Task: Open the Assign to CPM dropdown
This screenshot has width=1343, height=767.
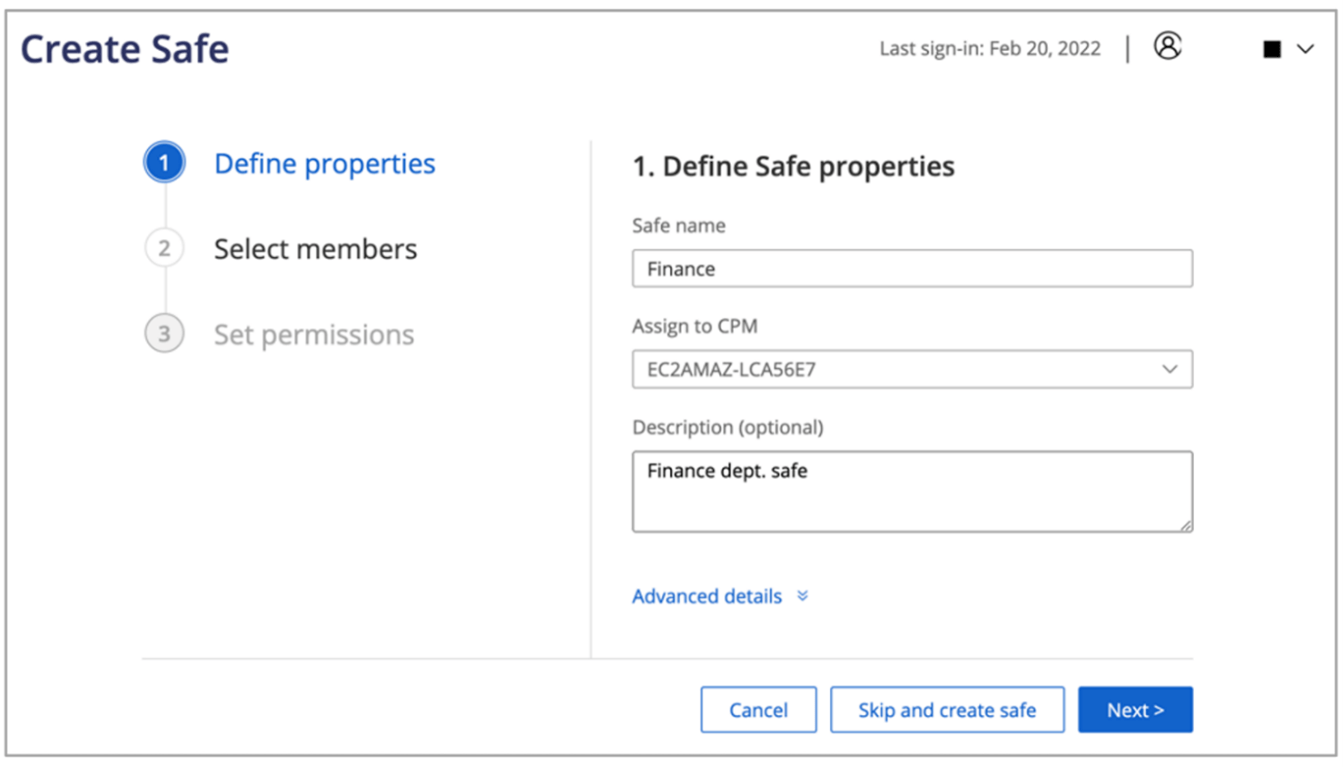Action: click(900, 369)
